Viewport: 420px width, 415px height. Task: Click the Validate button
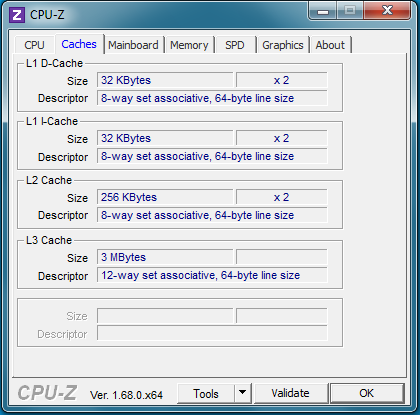pyautogui.click(x=290, y=393)
